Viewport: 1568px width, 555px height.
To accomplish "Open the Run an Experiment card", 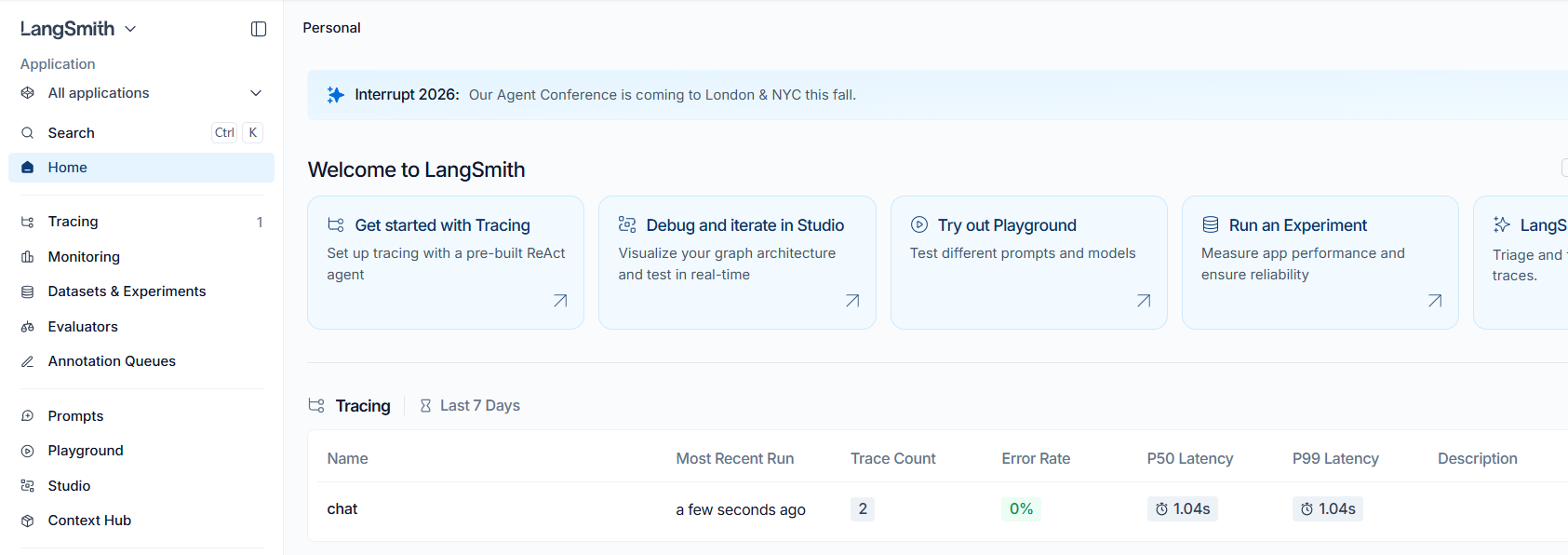I will (x=1320, y=263).
